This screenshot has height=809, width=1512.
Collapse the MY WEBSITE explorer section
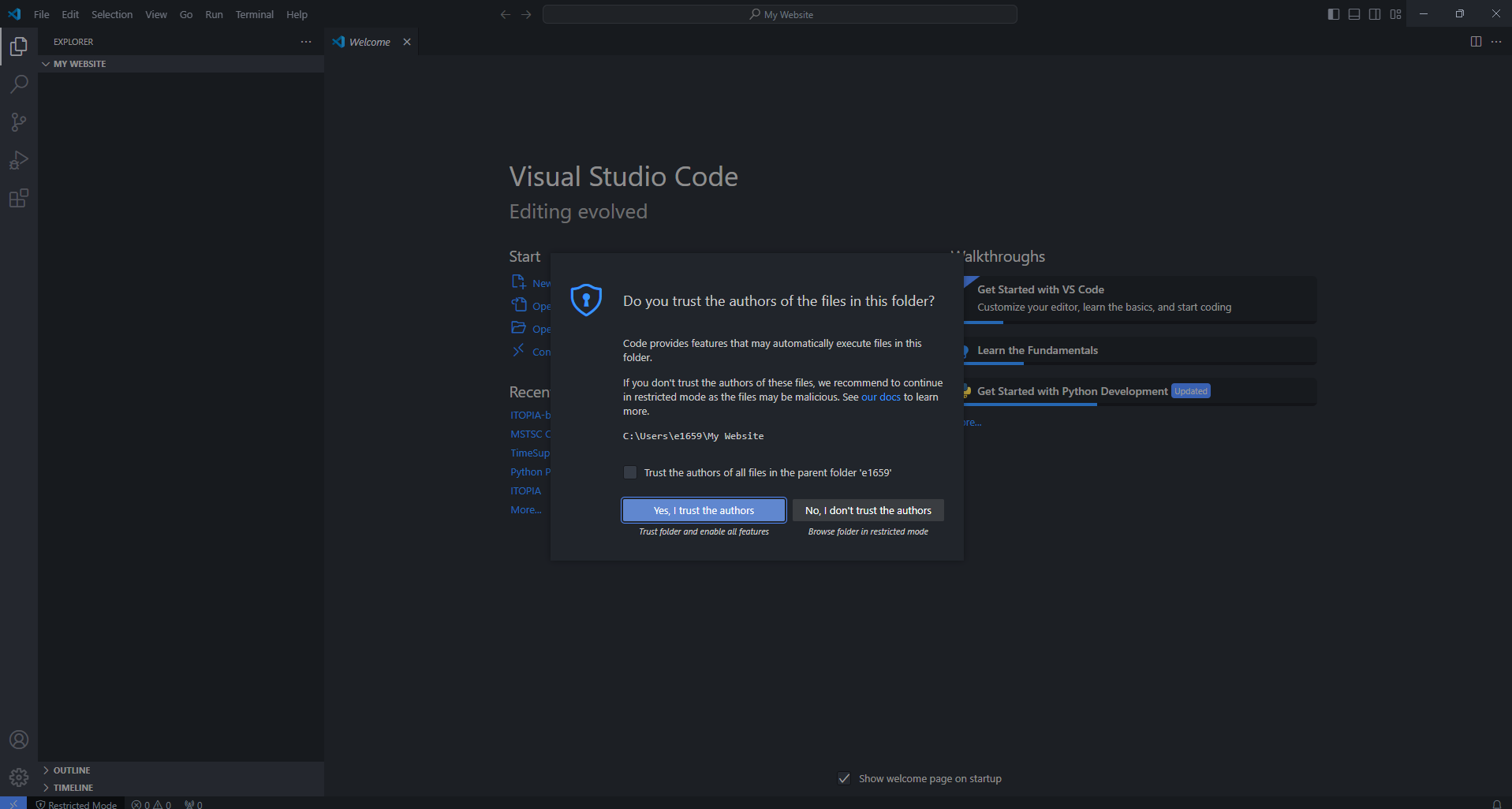coord(181,64)
